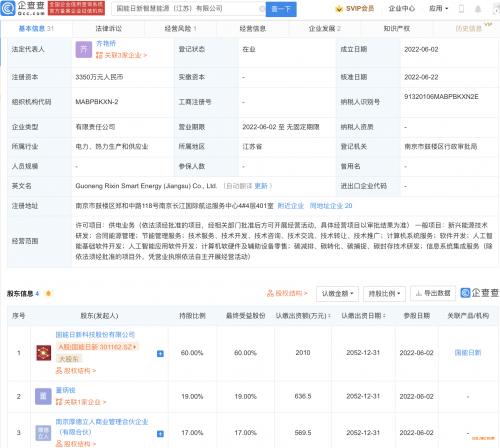Screen dimensions: 500x448
Task: Sort by 认缴出资日期 column header
Action: click(363, 316)
